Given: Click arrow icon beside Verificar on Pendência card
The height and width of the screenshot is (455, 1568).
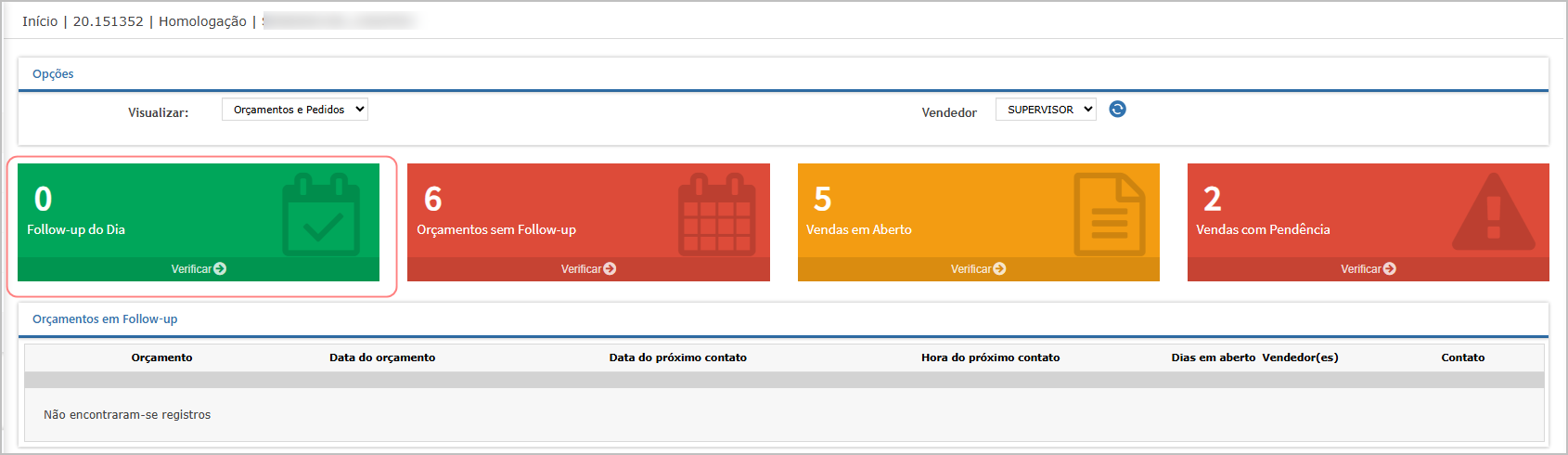Looking at the screenshot, I should pyautogui.click(x=1390, y=269).
